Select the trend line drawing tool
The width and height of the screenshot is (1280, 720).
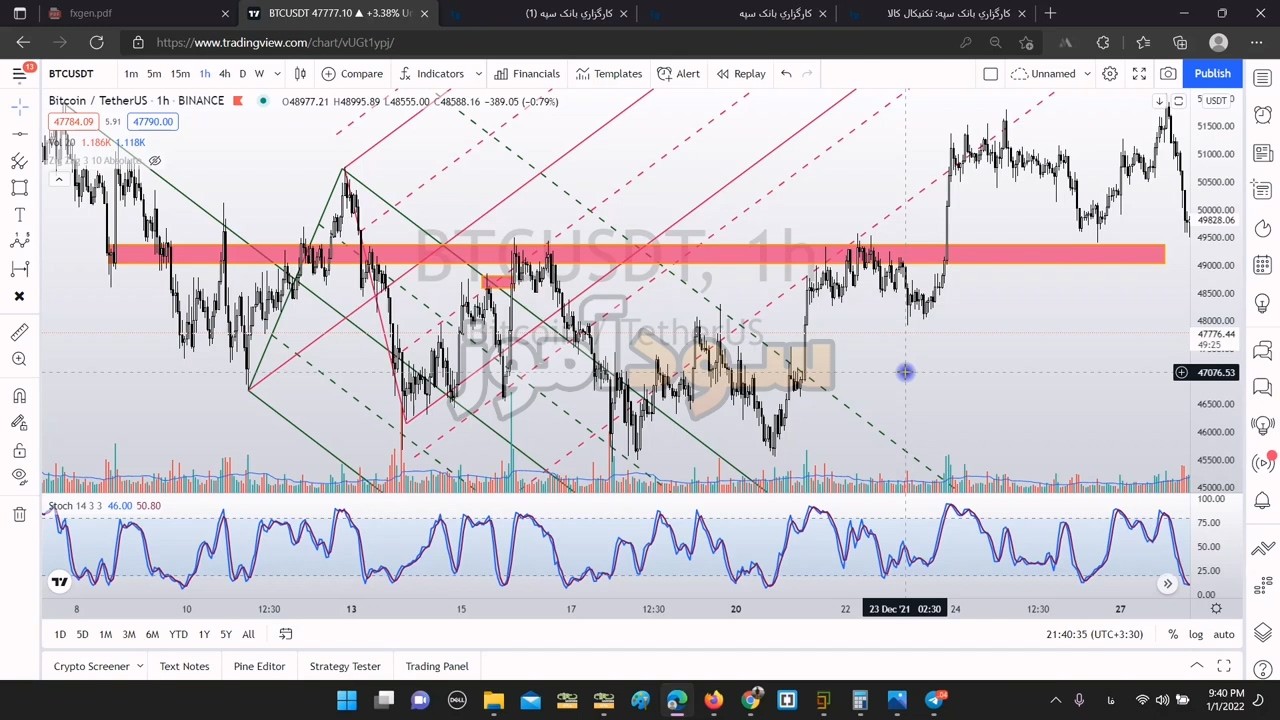19,133
